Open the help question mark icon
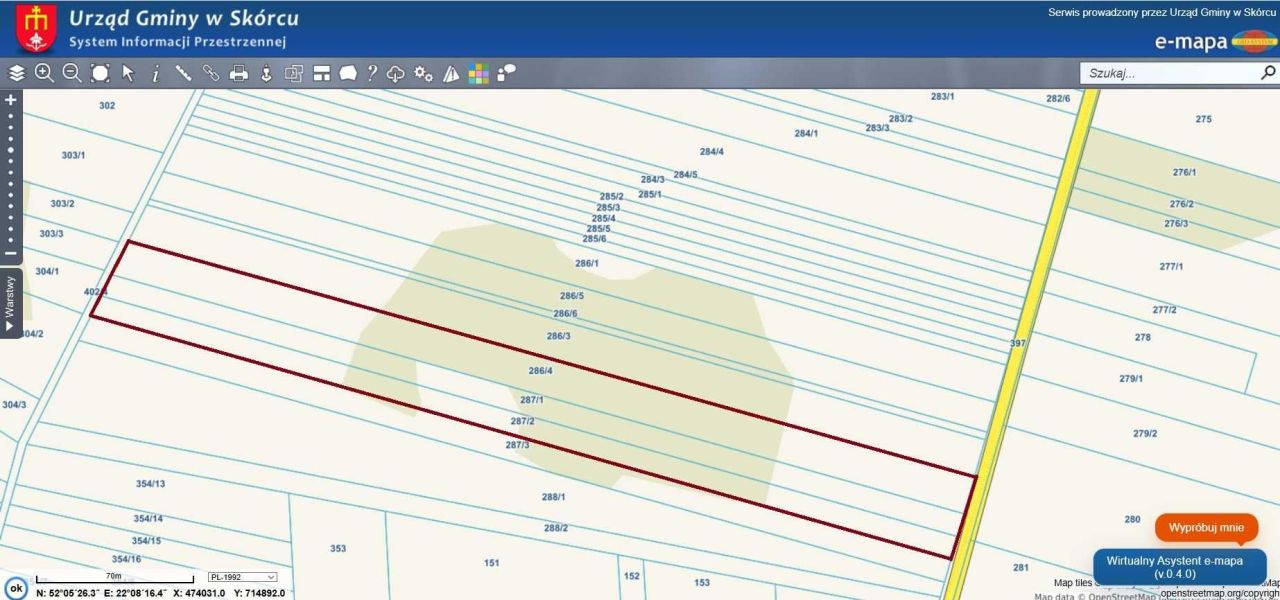This screenshot has width=1280, height=600. [372, 73]
